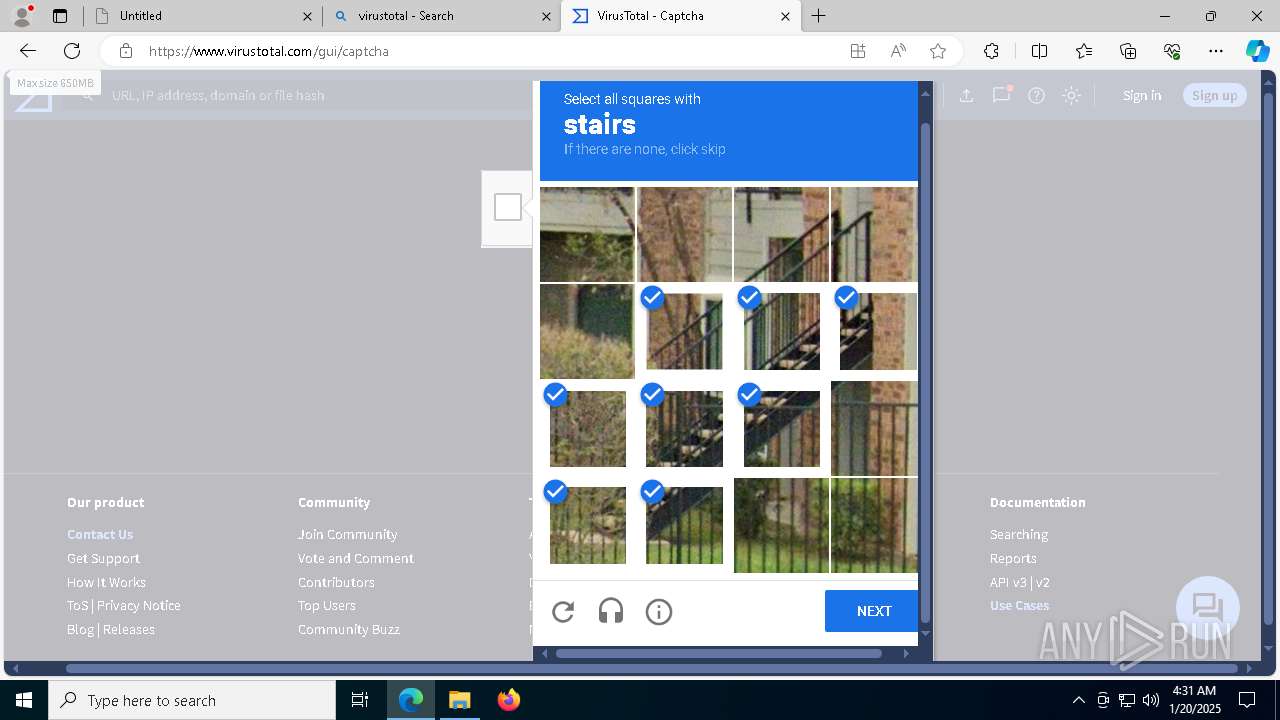Image resolution: width=1280 pixels, height=720 pixels.
Task: Switch to virustotal - Search tab
Action: [442, 16]
